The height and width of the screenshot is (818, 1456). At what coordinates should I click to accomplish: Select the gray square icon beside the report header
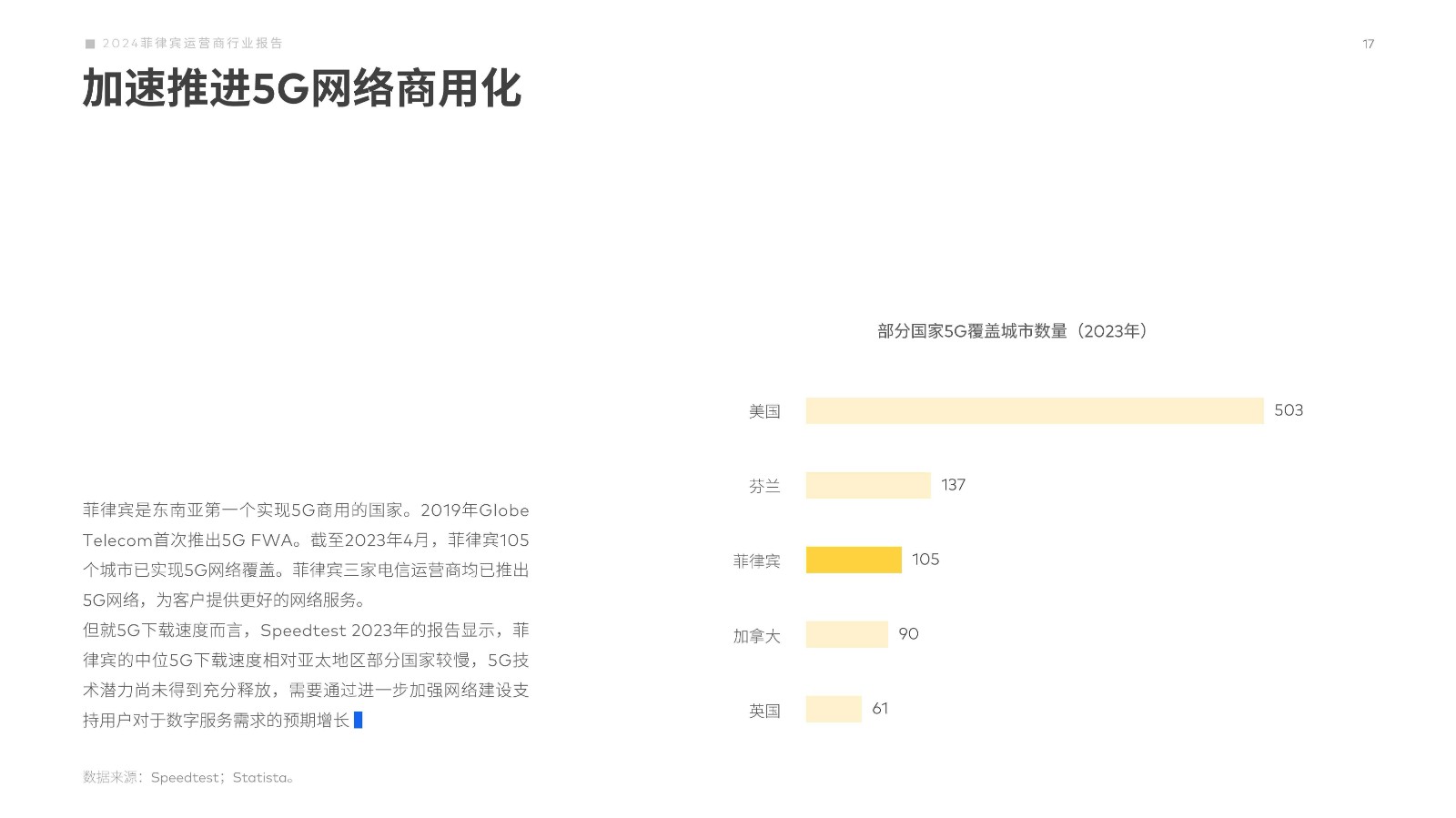point(90,44)
